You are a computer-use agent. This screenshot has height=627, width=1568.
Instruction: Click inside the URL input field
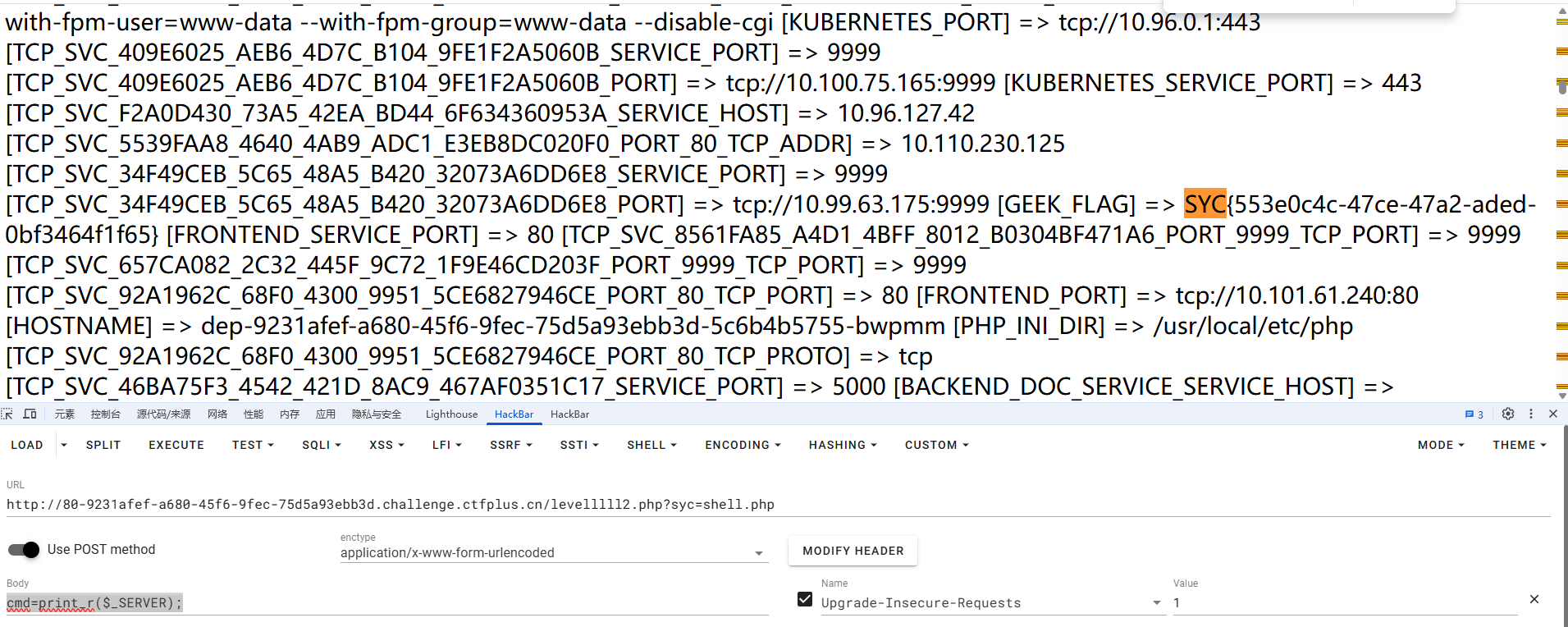point(390,504)
